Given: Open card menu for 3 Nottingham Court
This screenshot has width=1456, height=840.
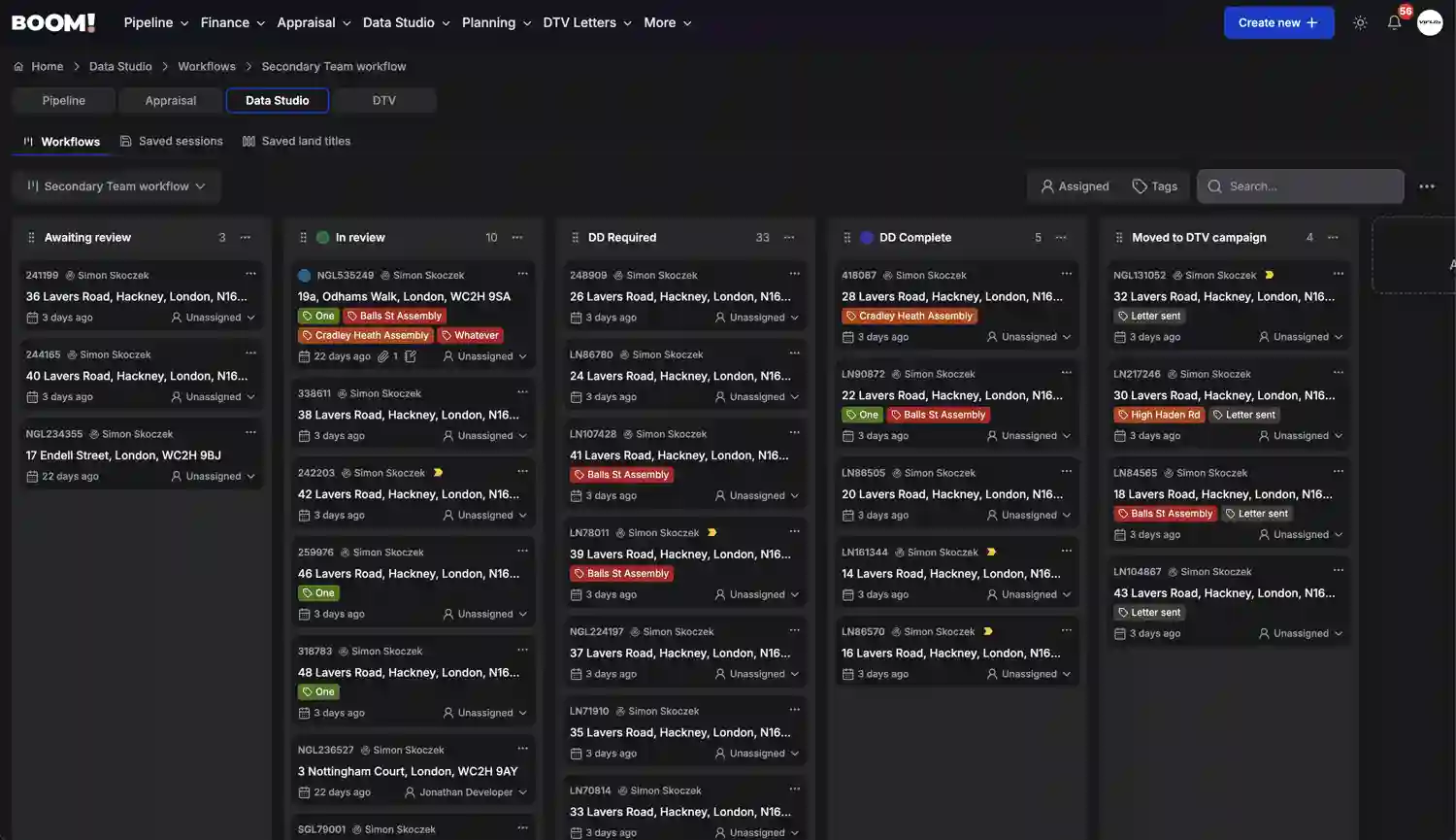Looking at the screenshot, I should 522,749.
